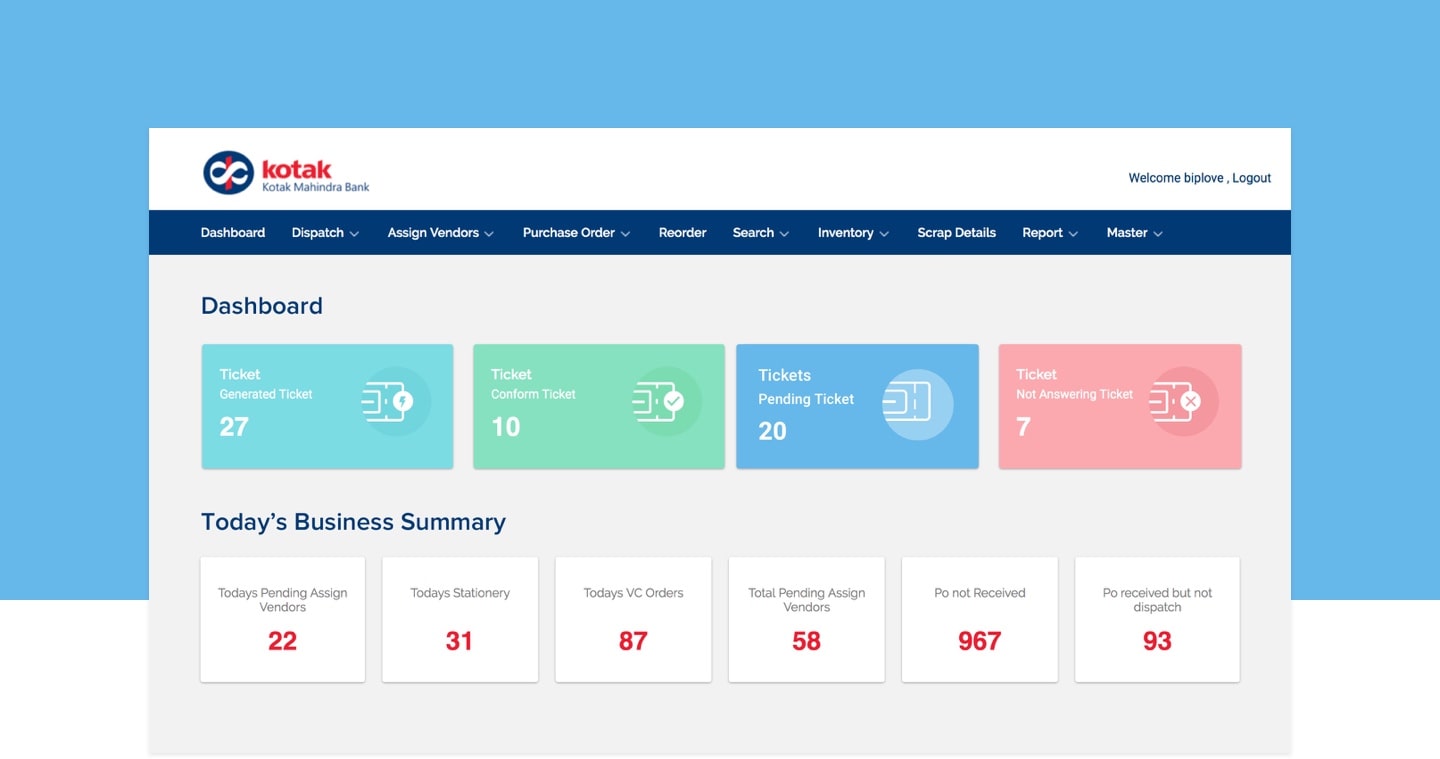
Task: Click the generated ticket count 27
Action: pyautogui.click(x=234, y=427)
